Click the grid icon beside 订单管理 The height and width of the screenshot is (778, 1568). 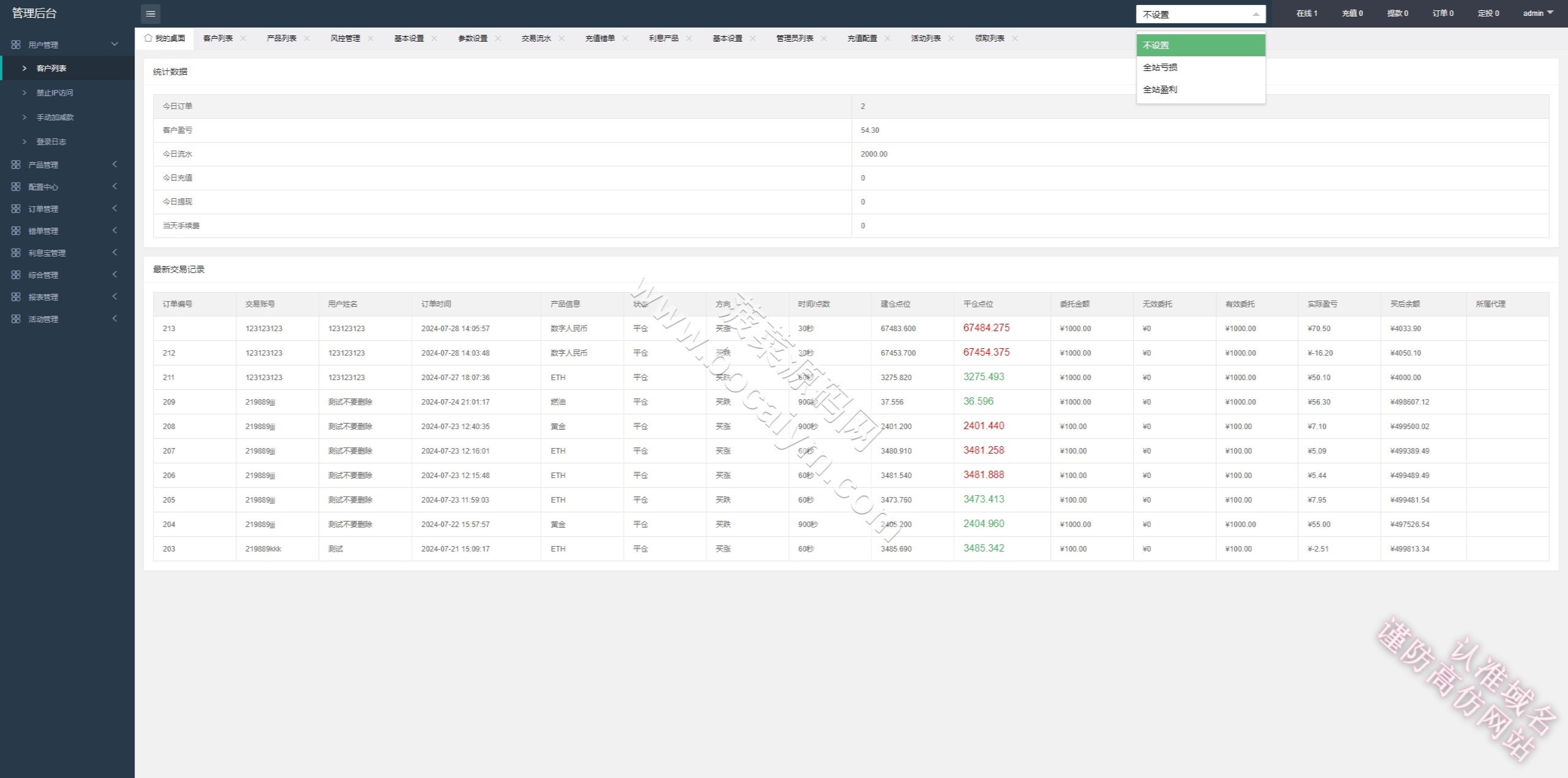[x=16, y=209]
